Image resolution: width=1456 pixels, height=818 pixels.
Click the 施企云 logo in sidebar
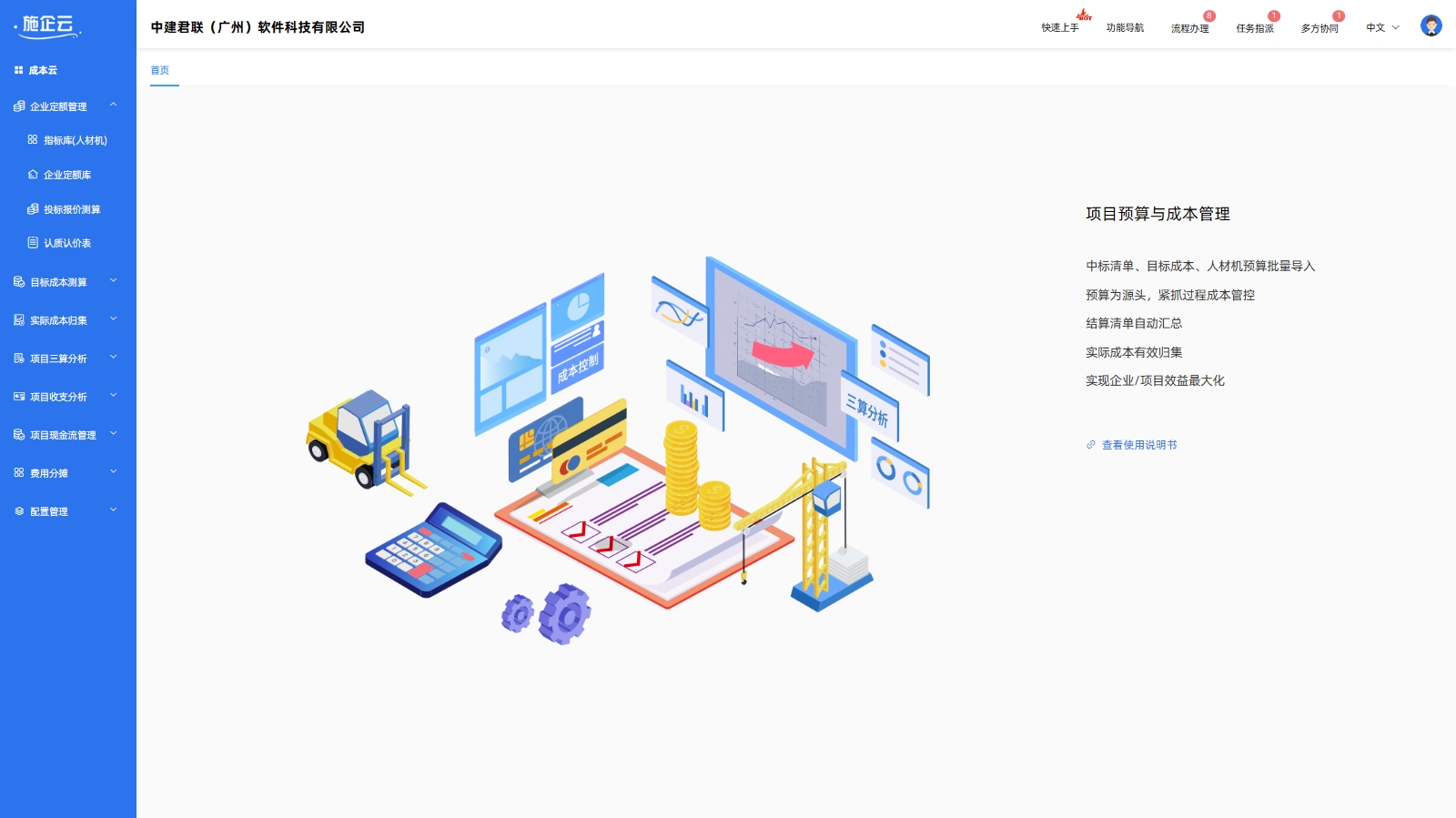pos(49,25)
